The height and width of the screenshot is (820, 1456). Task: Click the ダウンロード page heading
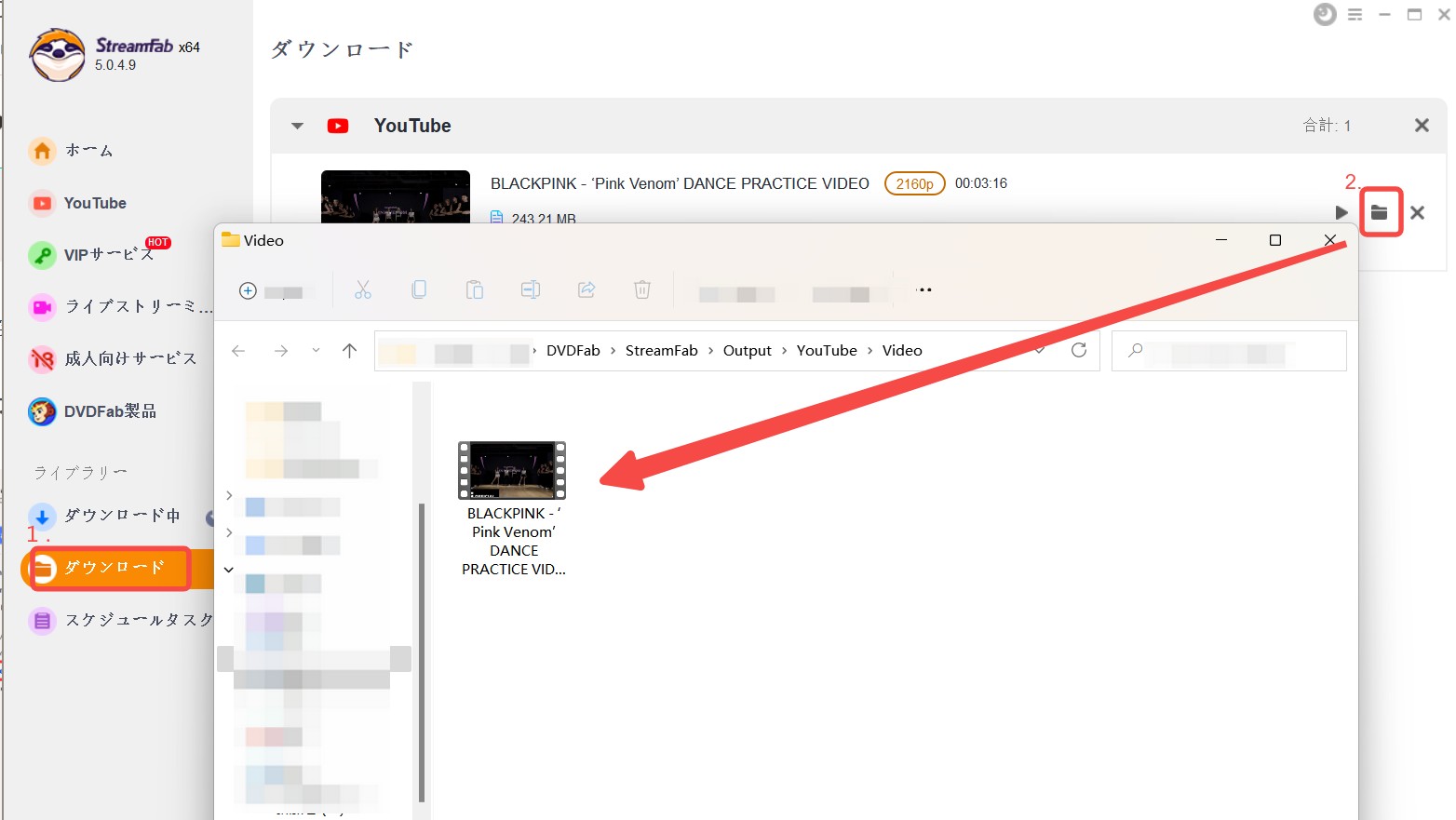342,49
